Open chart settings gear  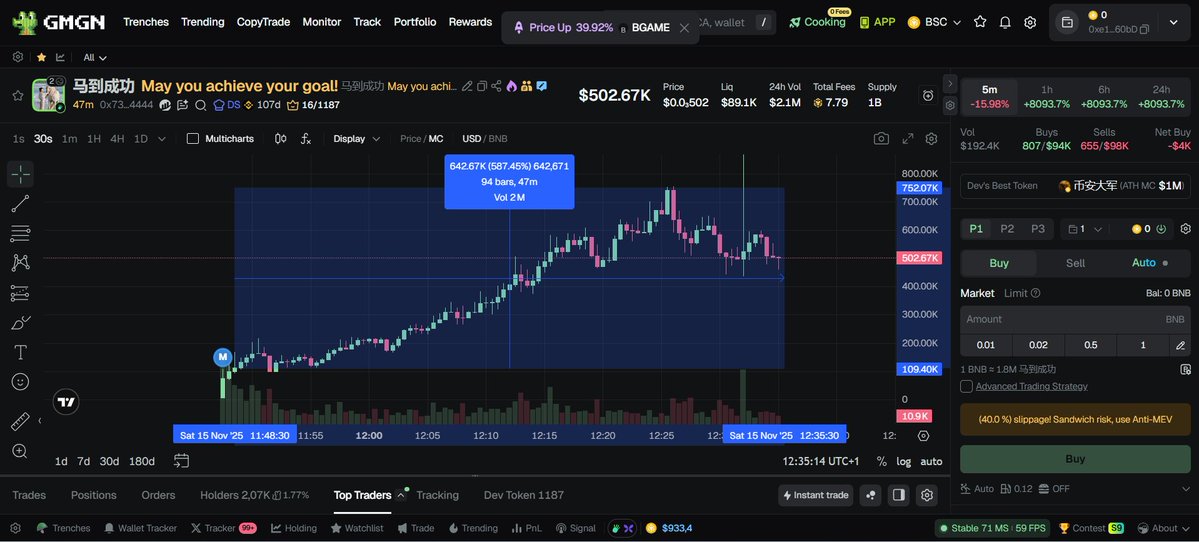coord(931,138)
